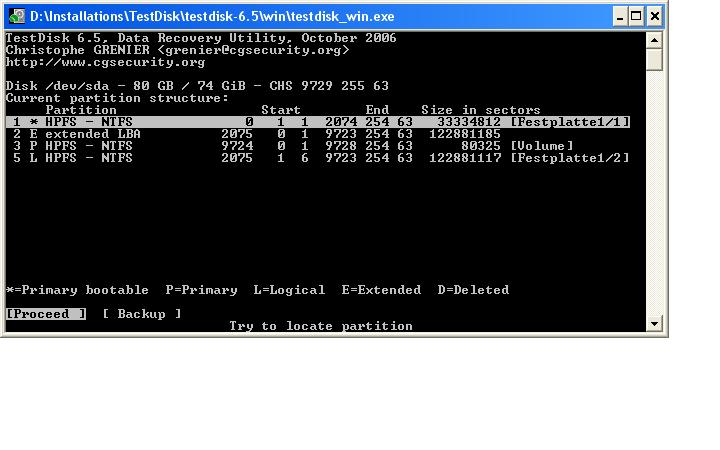This screenshot has width=720, height=450.
Task: Select logical partition row Festplatte1/2
Action: (321, 158)
